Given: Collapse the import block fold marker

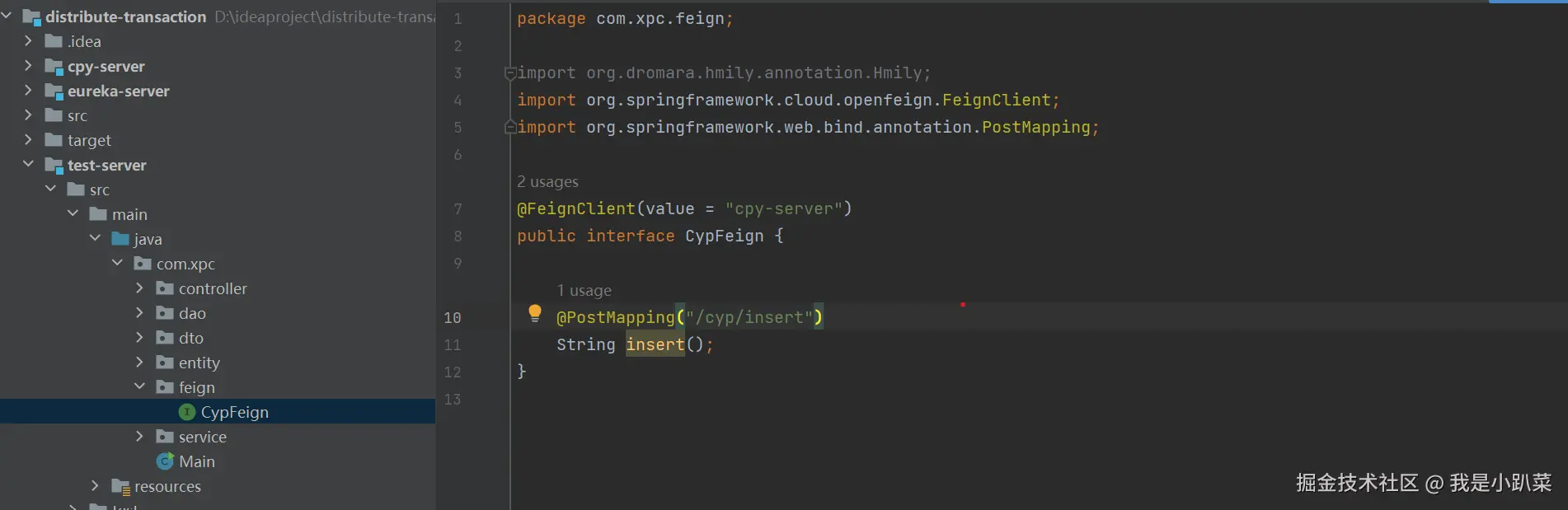Looking at the screenshot, I should click(510, 73).
